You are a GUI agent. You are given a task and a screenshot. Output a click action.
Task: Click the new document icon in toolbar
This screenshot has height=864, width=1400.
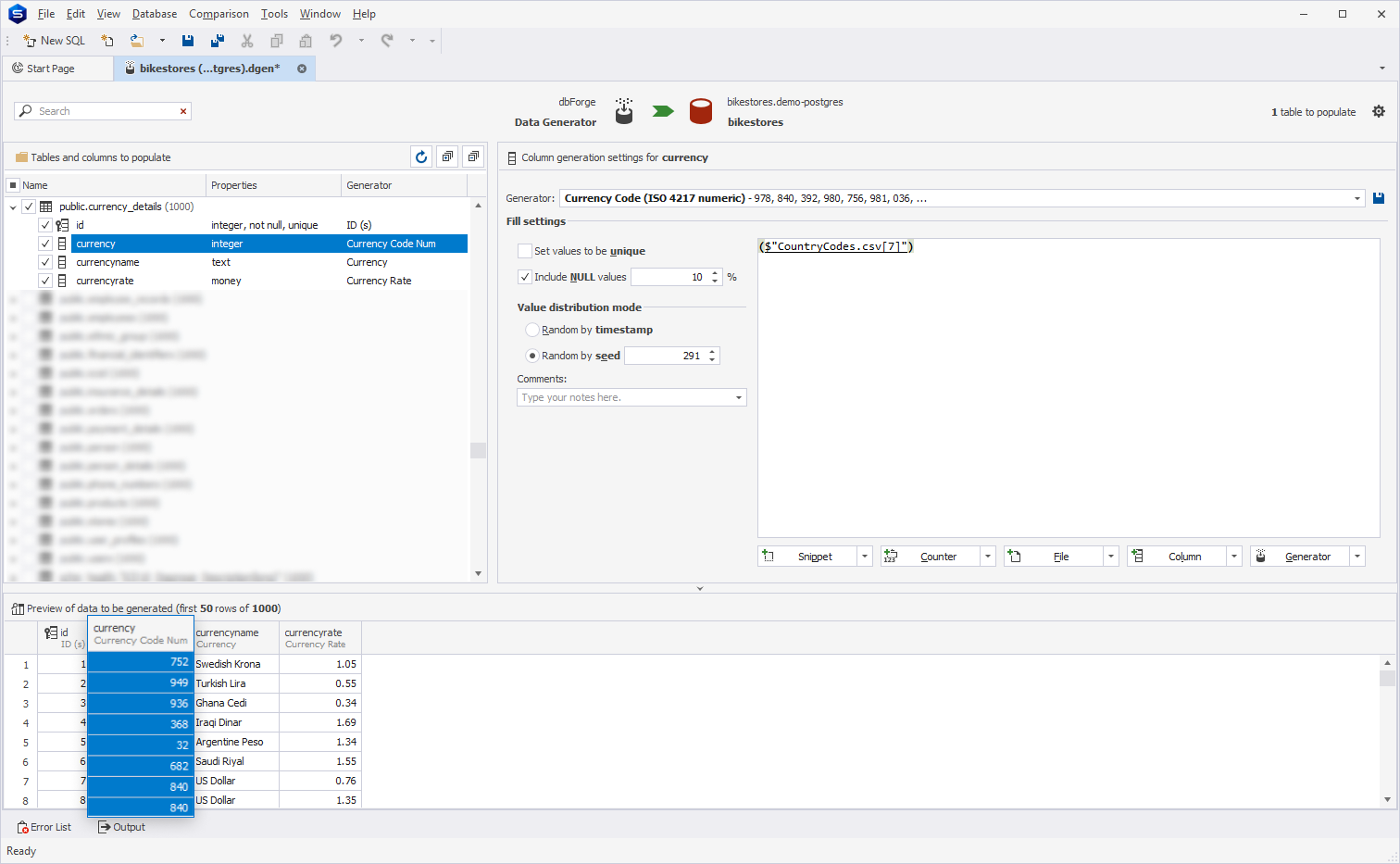click(107, 41)
